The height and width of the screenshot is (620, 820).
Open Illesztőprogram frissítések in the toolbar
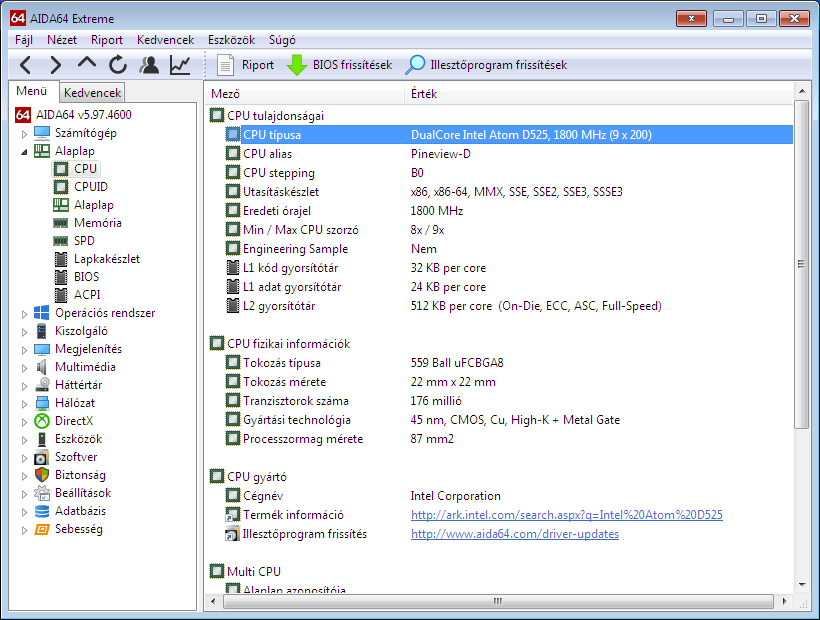(486, 65)
